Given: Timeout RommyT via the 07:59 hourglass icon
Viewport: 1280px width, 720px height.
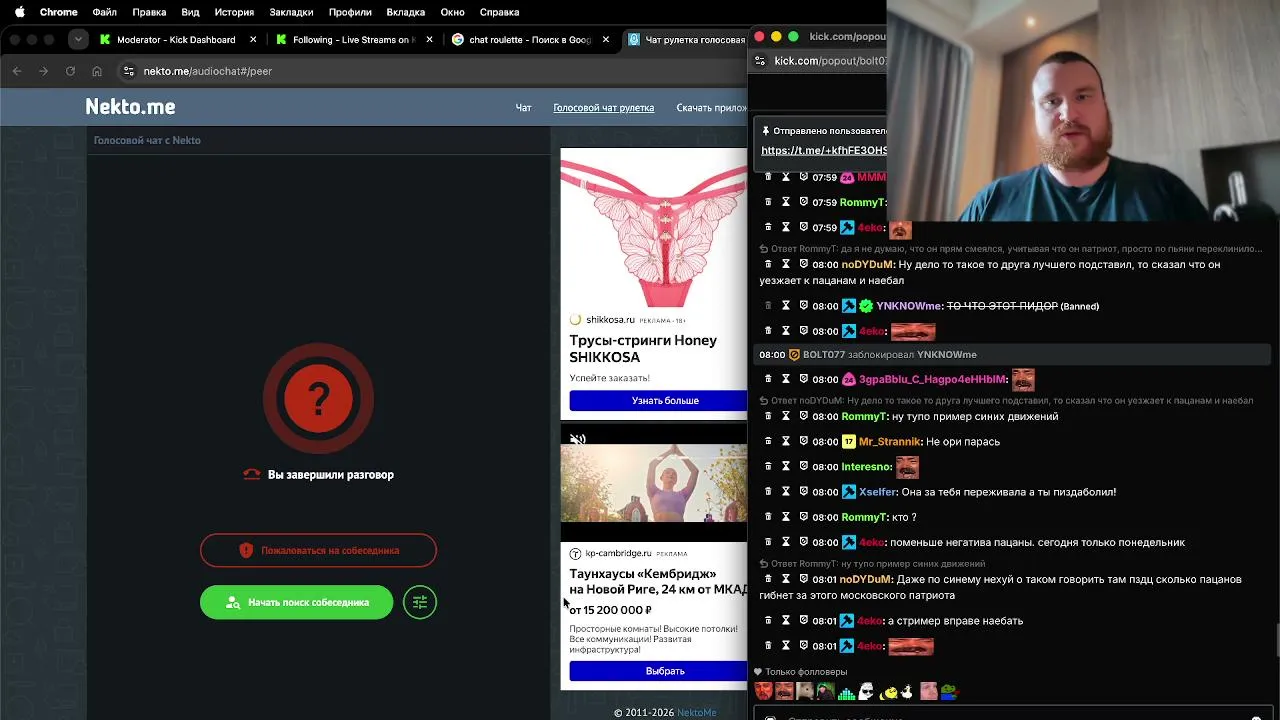Looking at the screenshot, I should (786, 202).
